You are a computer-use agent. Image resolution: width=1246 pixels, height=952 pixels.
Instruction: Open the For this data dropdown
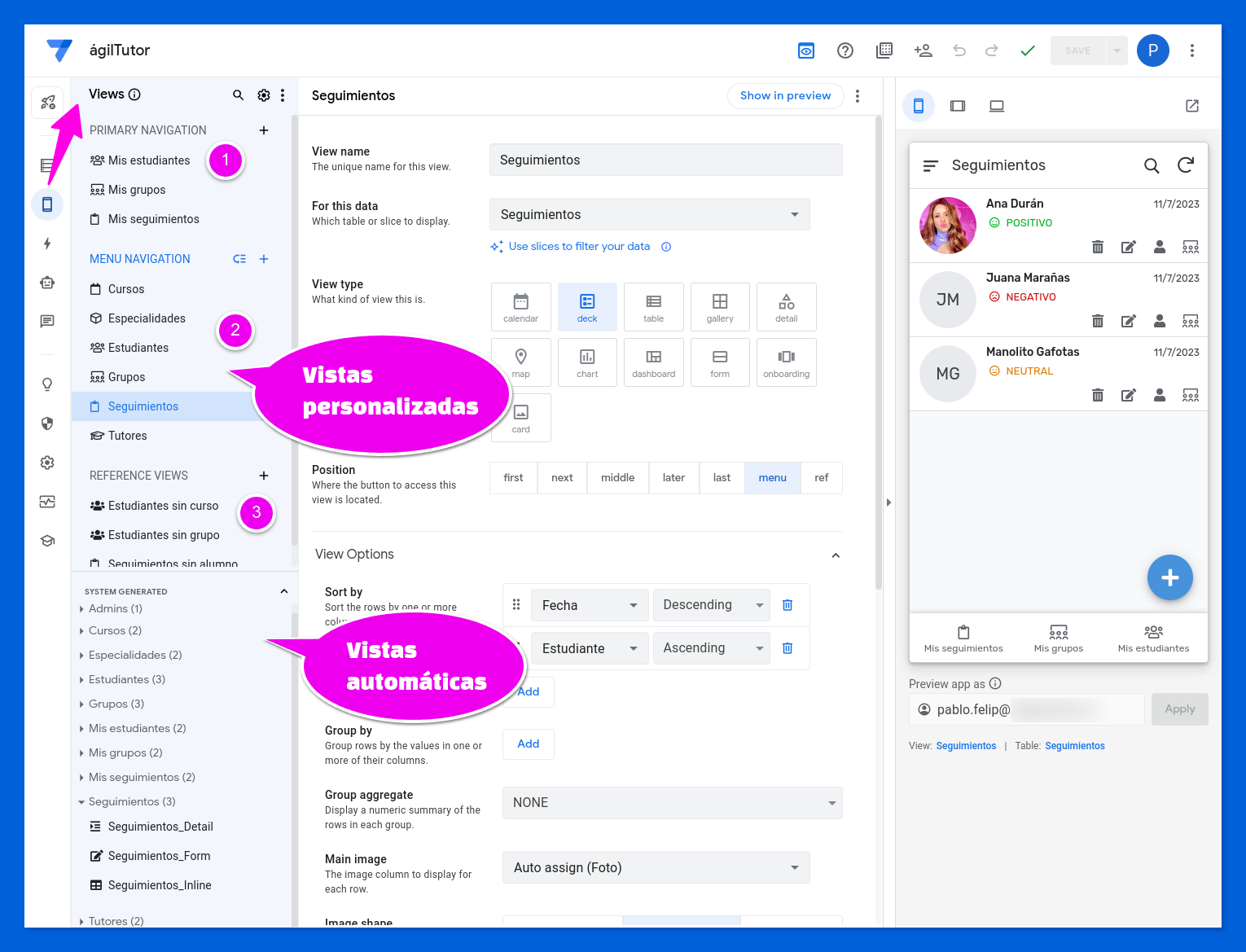[x=650, y=214]
